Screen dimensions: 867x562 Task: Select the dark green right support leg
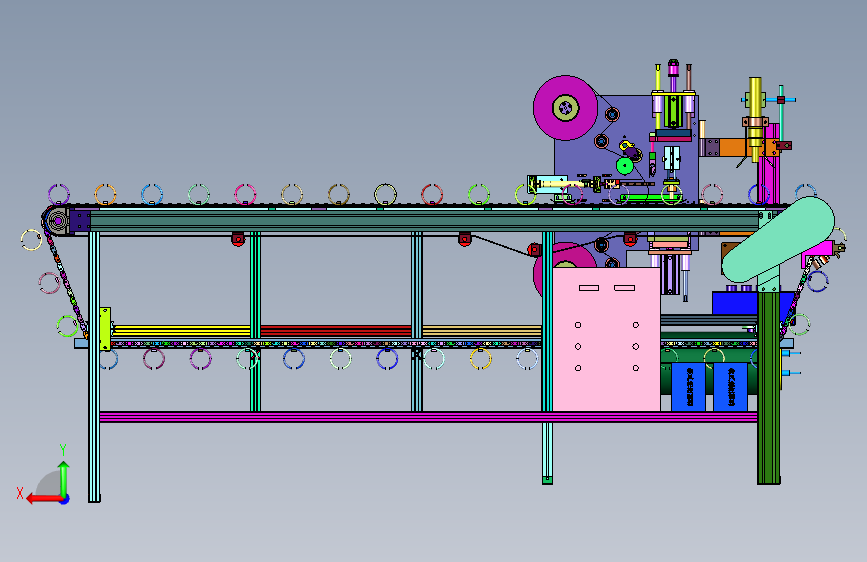click(x=769, y=387)
